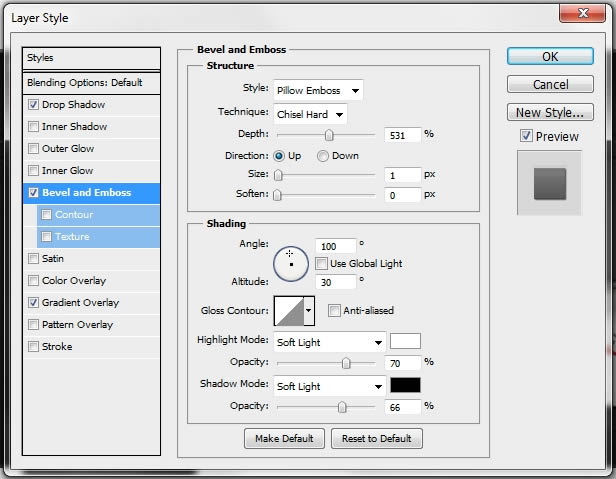Click the Soften pixel value field
Image resolution: width=616 pixels, height=479 pixels.
point(403,195)
